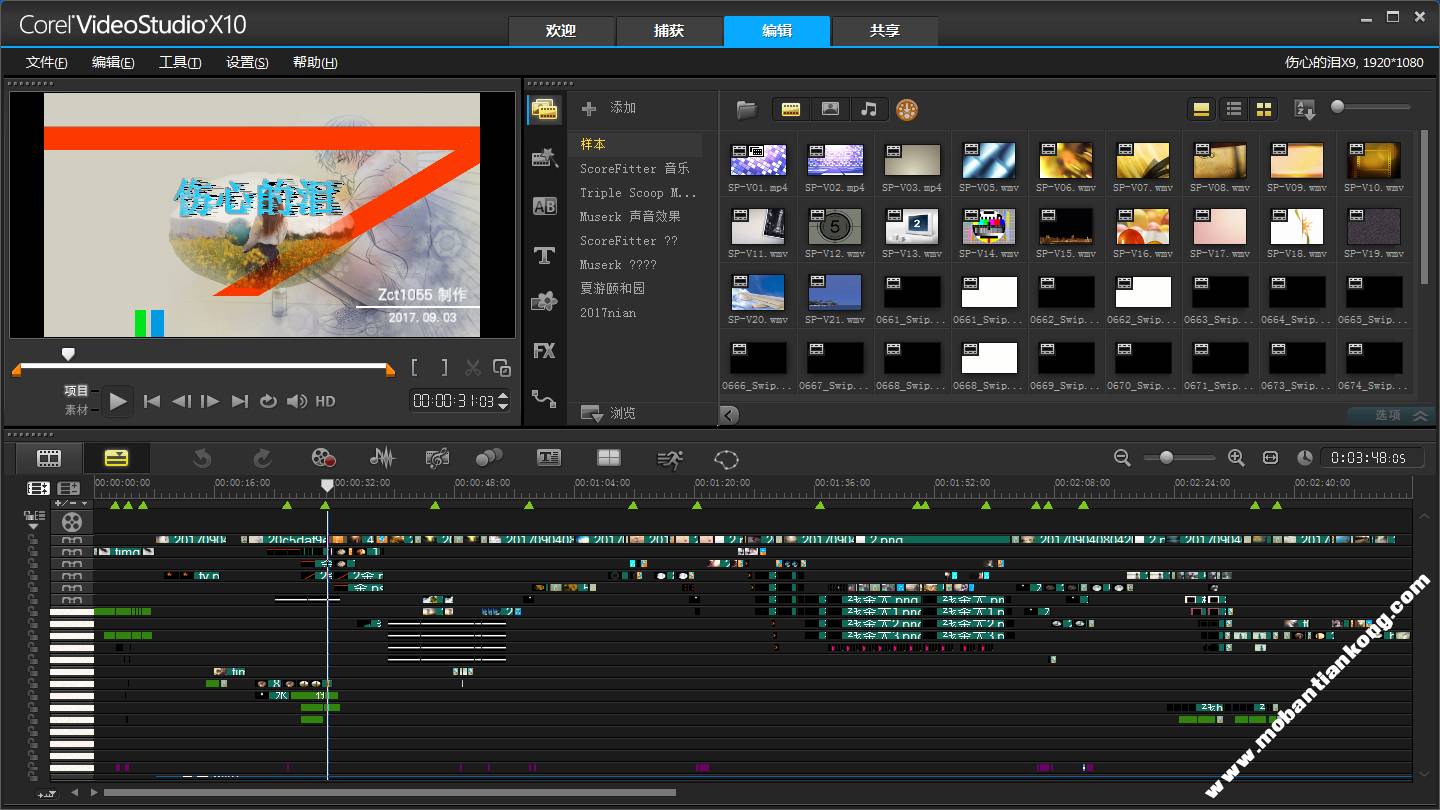Open the Multi-Camera Editor
Screen dimensions: 1440x810
click(x=609, y=458)
